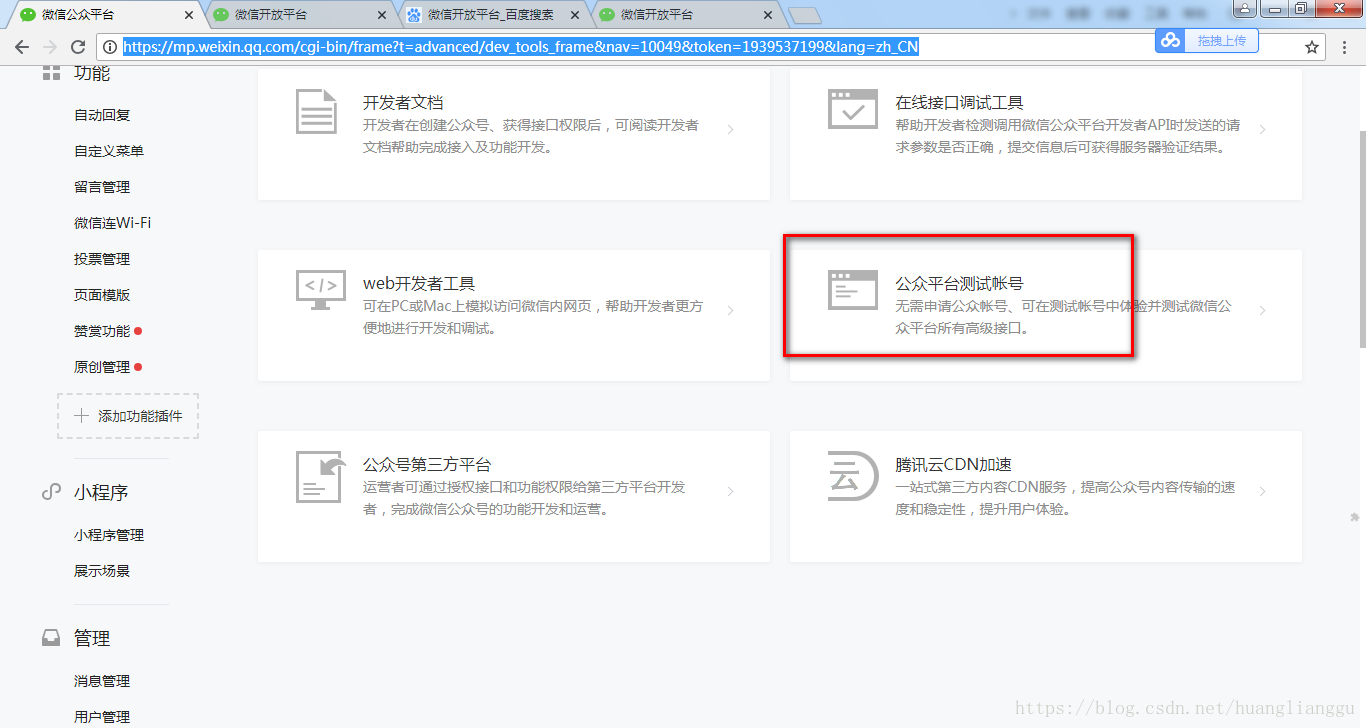Image resolution: width=1366 pixels, height=728 pixels.
Task: Click the site information icon in address bar
Action: (110, 47)
